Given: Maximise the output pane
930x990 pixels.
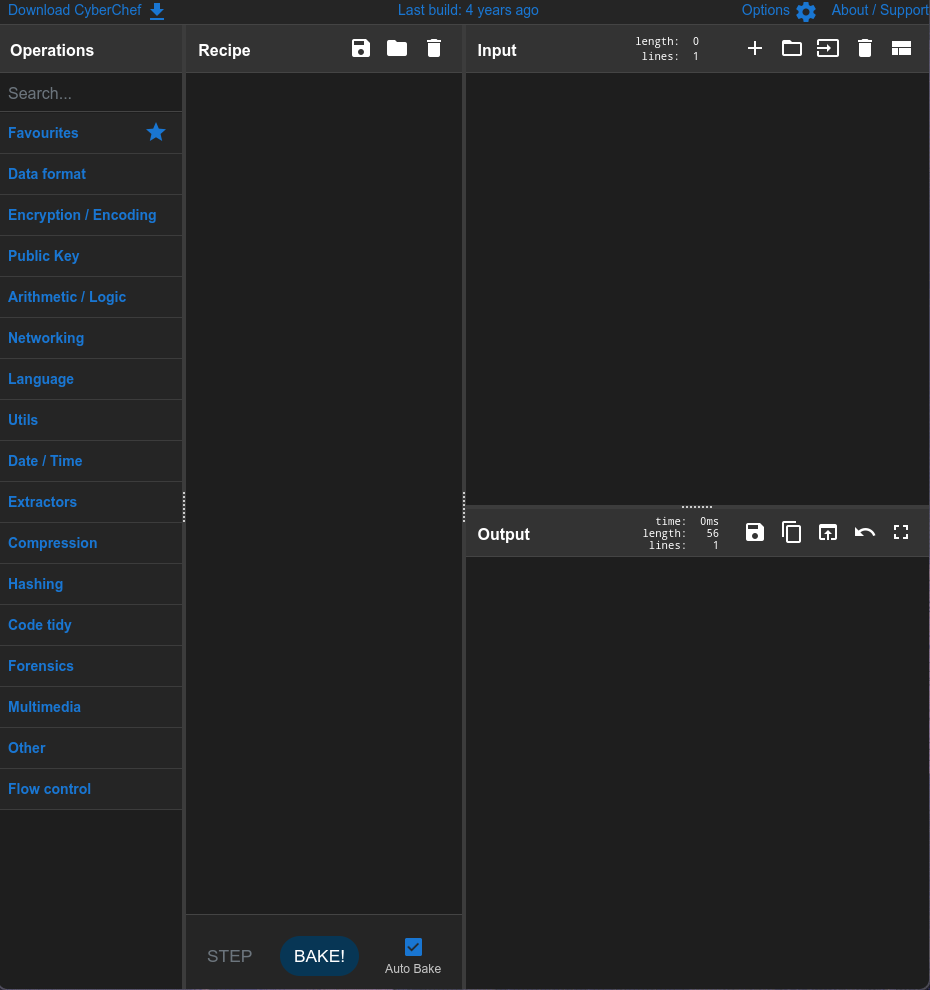Looking at the screenshot, I should pyautogui.click(x=900, y=532).
